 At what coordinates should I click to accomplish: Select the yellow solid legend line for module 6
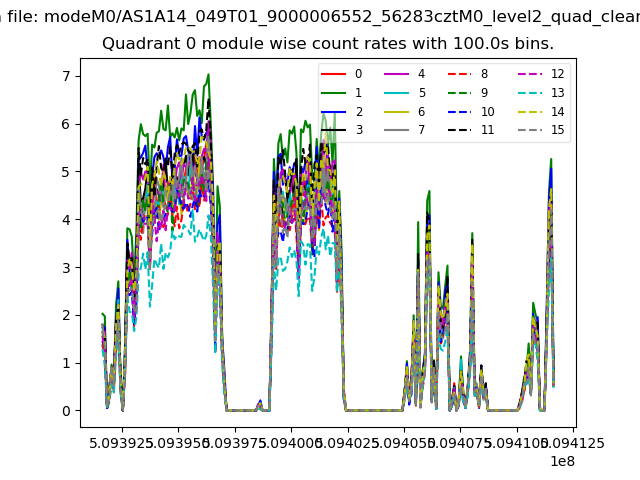pos(397,112)
